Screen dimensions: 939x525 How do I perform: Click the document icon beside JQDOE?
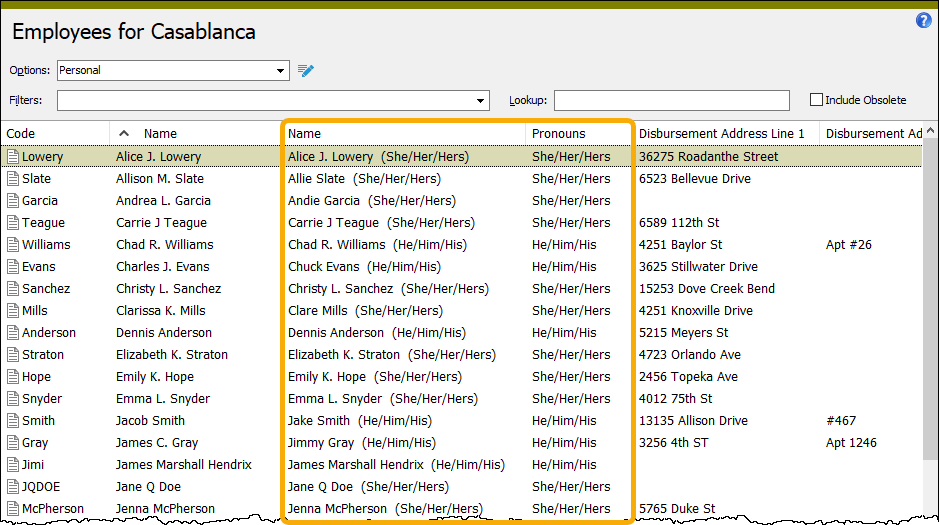pyautogui.click(x=13, y=487)
